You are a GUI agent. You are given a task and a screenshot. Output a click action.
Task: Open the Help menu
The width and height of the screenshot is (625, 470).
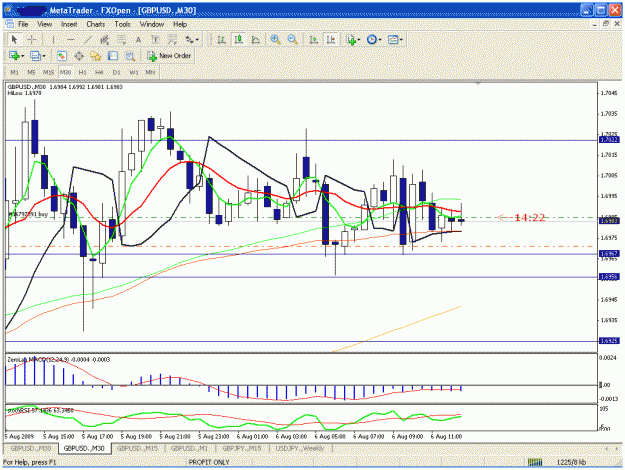click(180, 24)
